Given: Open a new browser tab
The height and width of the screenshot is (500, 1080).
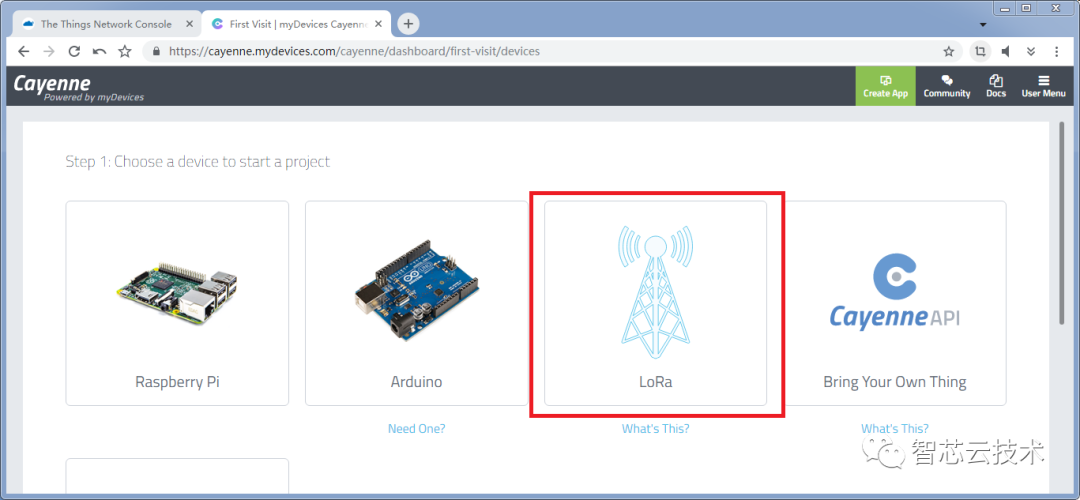Looking at the screenshot, I should click(408, 23).
